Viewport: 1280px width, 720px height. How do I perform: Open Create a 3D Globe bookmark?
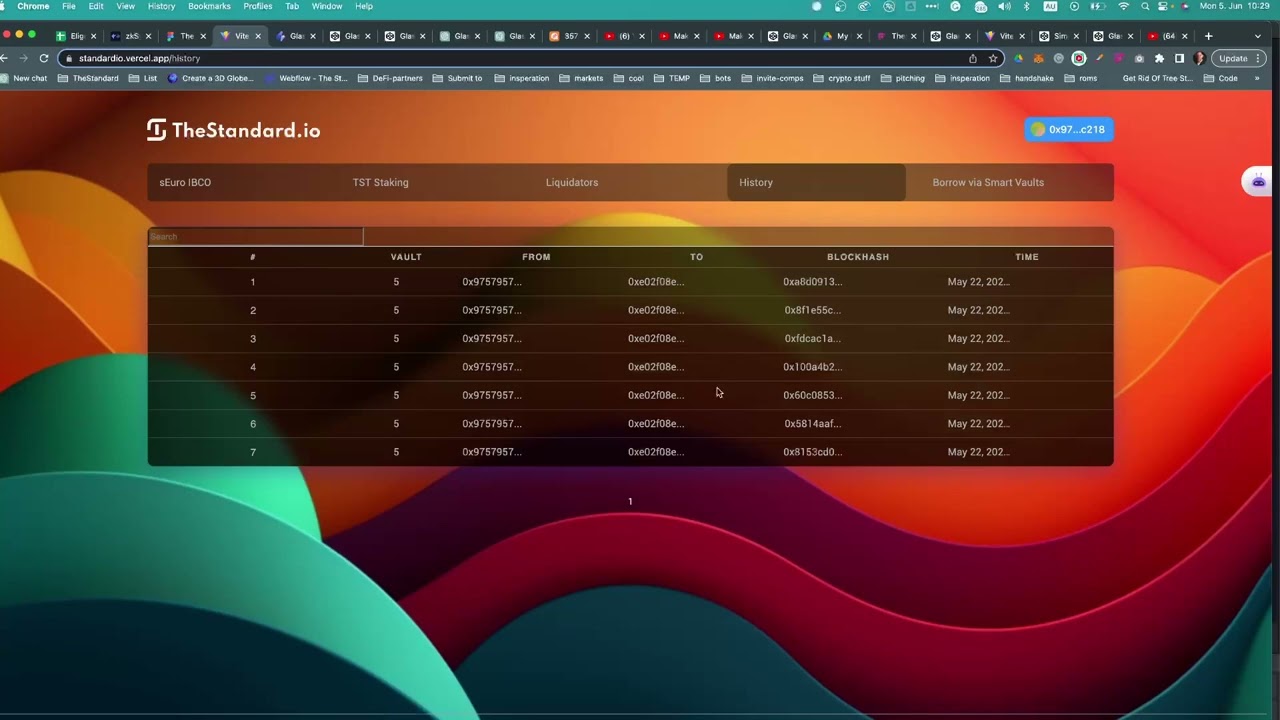[211, 78]
